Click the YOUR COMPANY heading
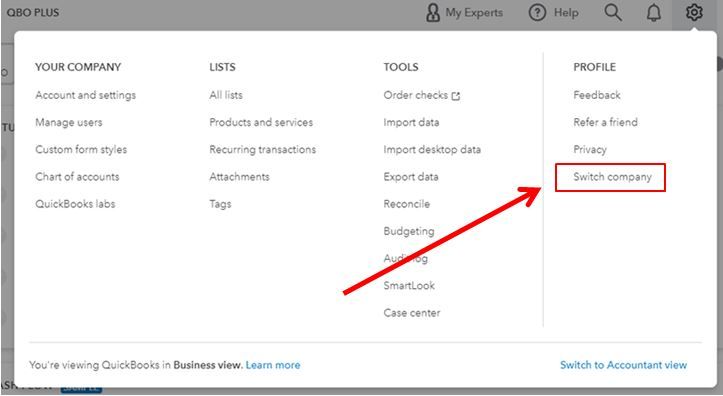 tap(78, 67)
